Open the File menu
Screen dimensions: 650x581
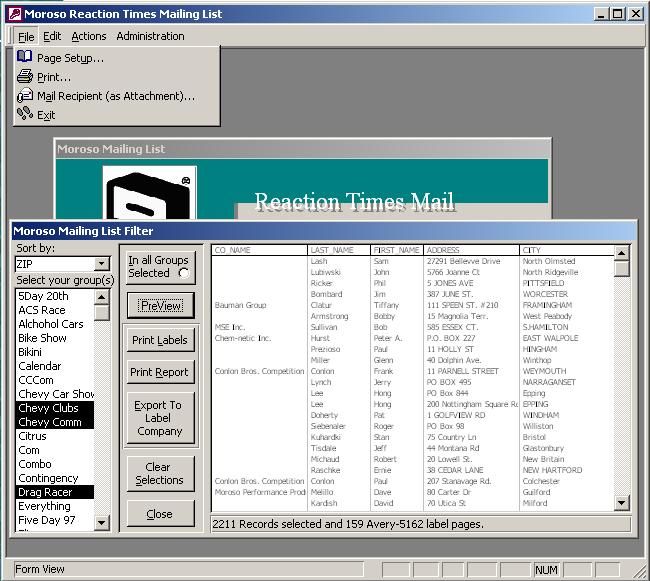click(x=26, y=36)
